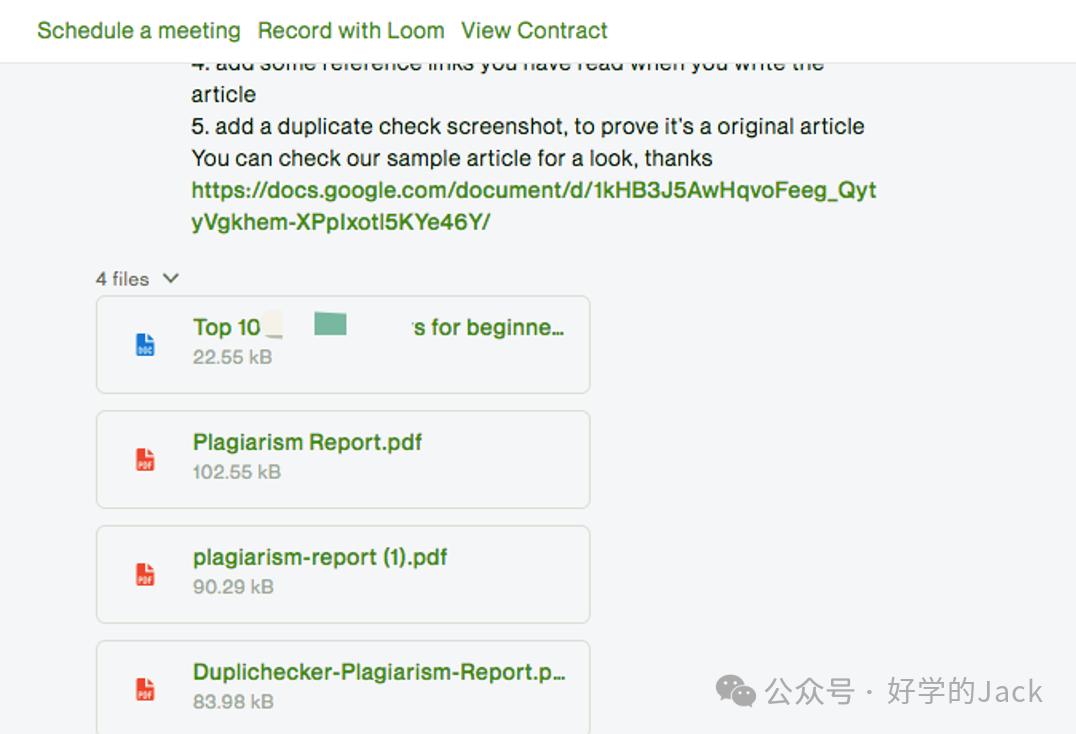
Task: Select the View Contract link
Action: [534, 31]
